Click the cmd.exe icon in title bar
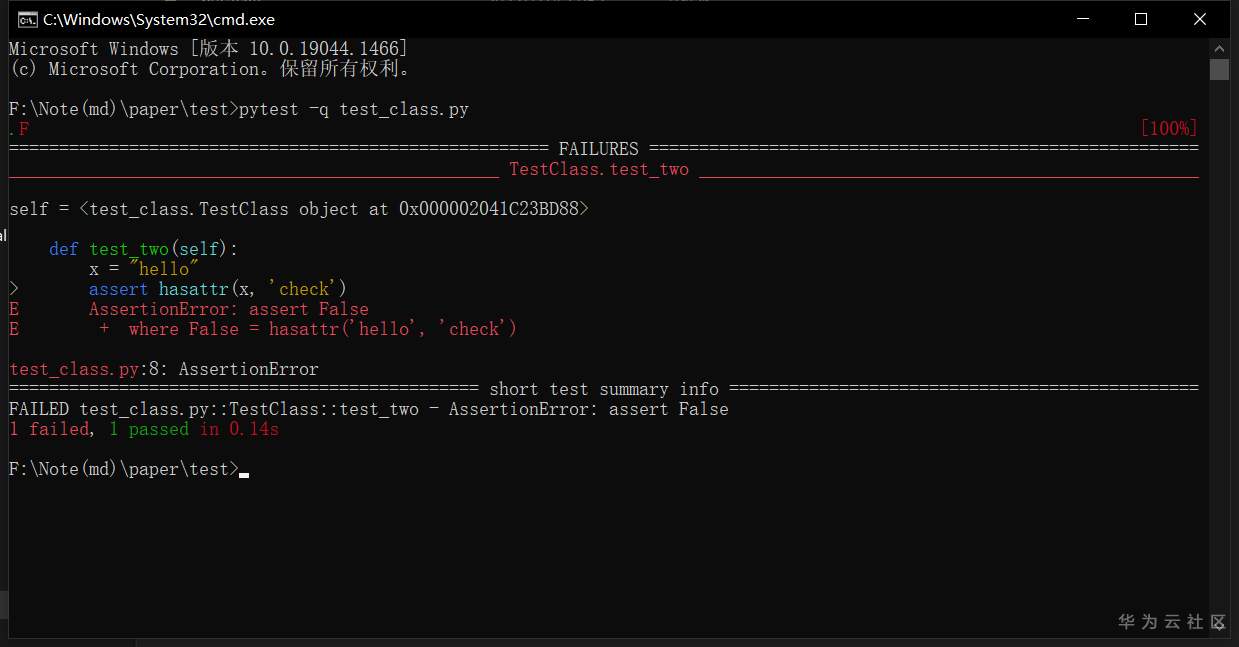 pos(27,19)
